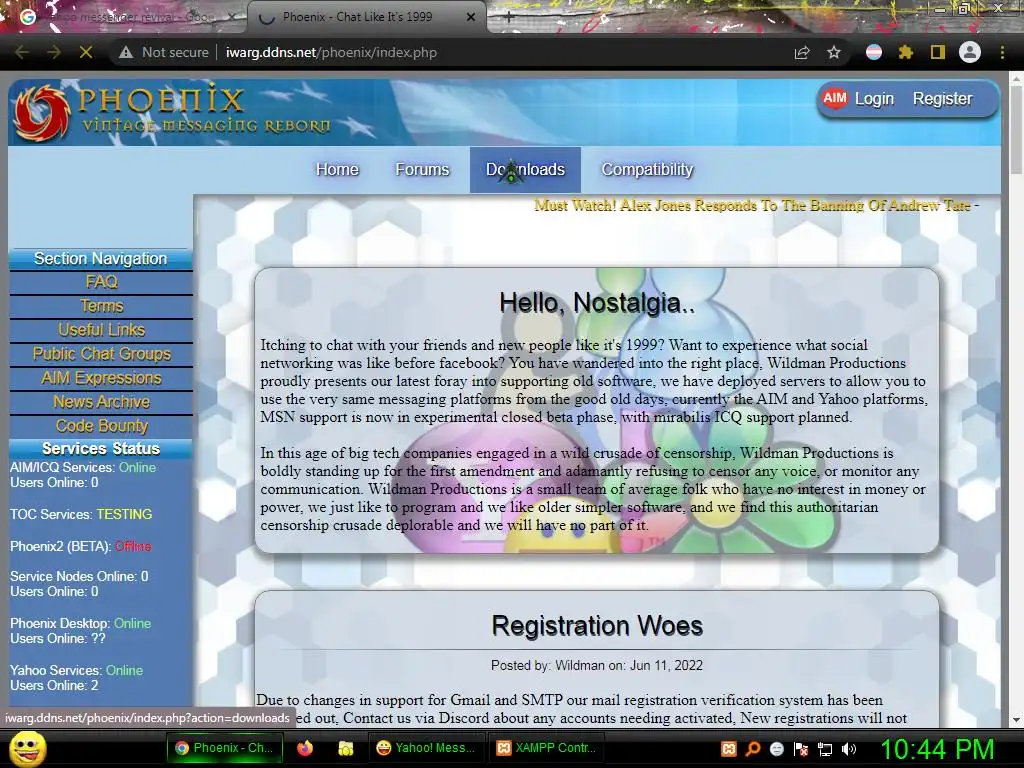Screen dimensions: 1024x768
Task: Open FAQ in Section Navigation
Action: [101, 282]
